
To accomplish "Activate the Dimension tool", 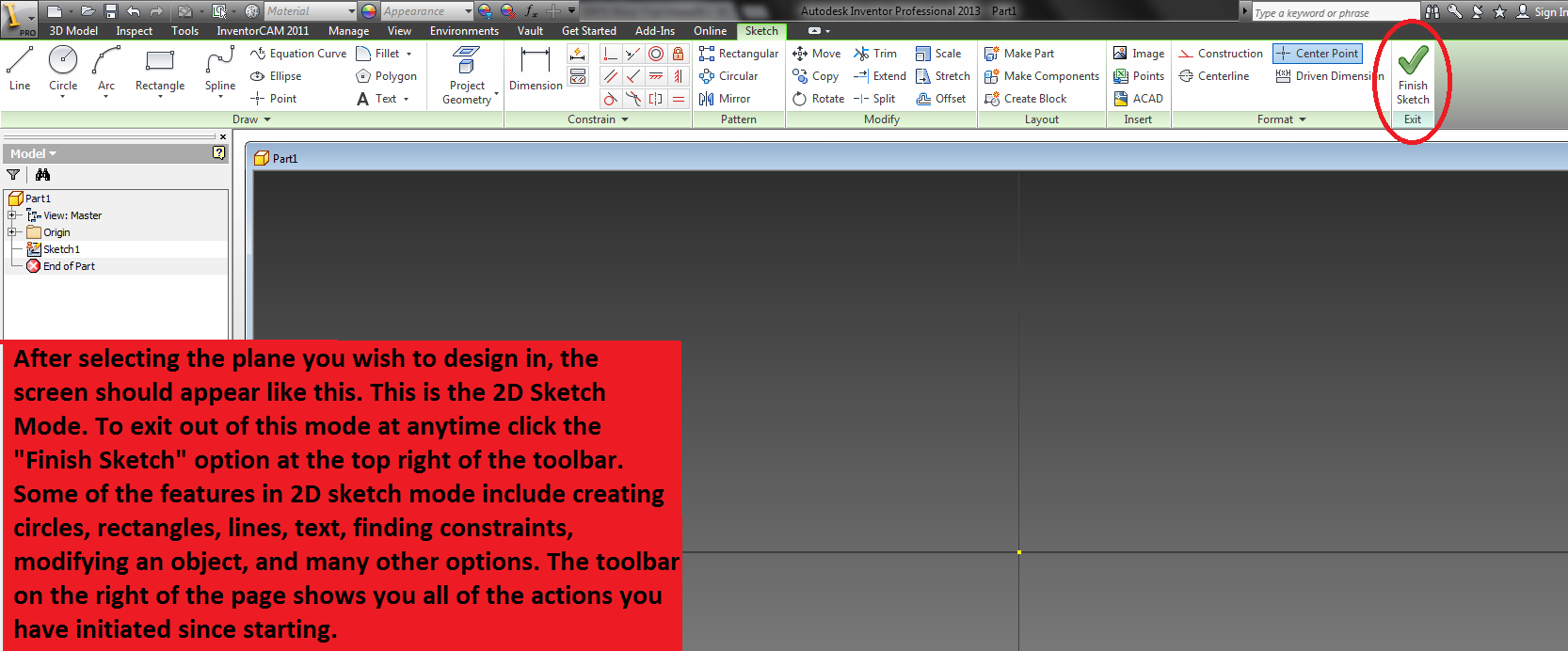I will click(x=536, y=68).
